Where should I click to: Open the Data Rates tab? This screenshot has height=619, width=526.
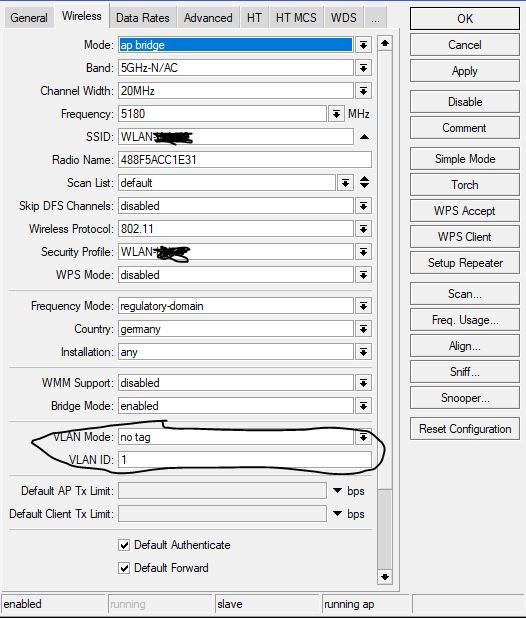point(143,18)
